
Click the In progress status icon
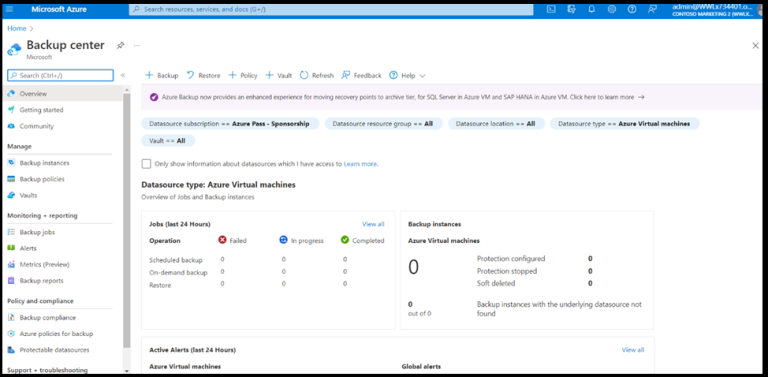pyautogui.click(x=283, y=240)
